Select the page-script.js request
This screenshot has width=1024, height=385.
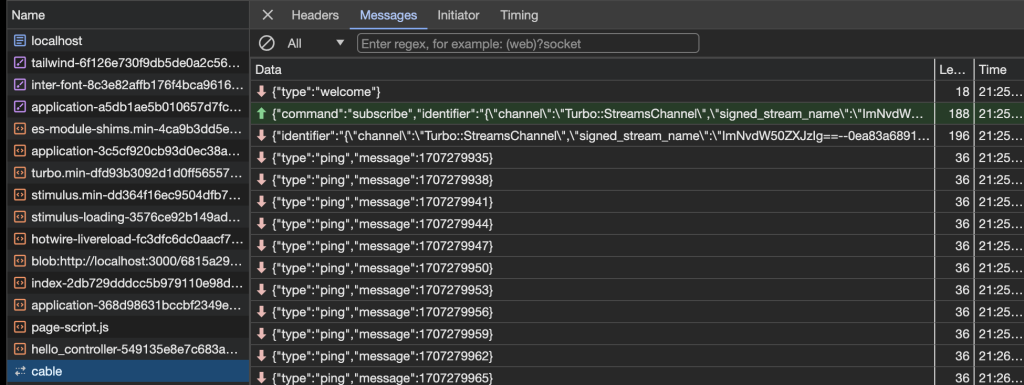point(128,327)
